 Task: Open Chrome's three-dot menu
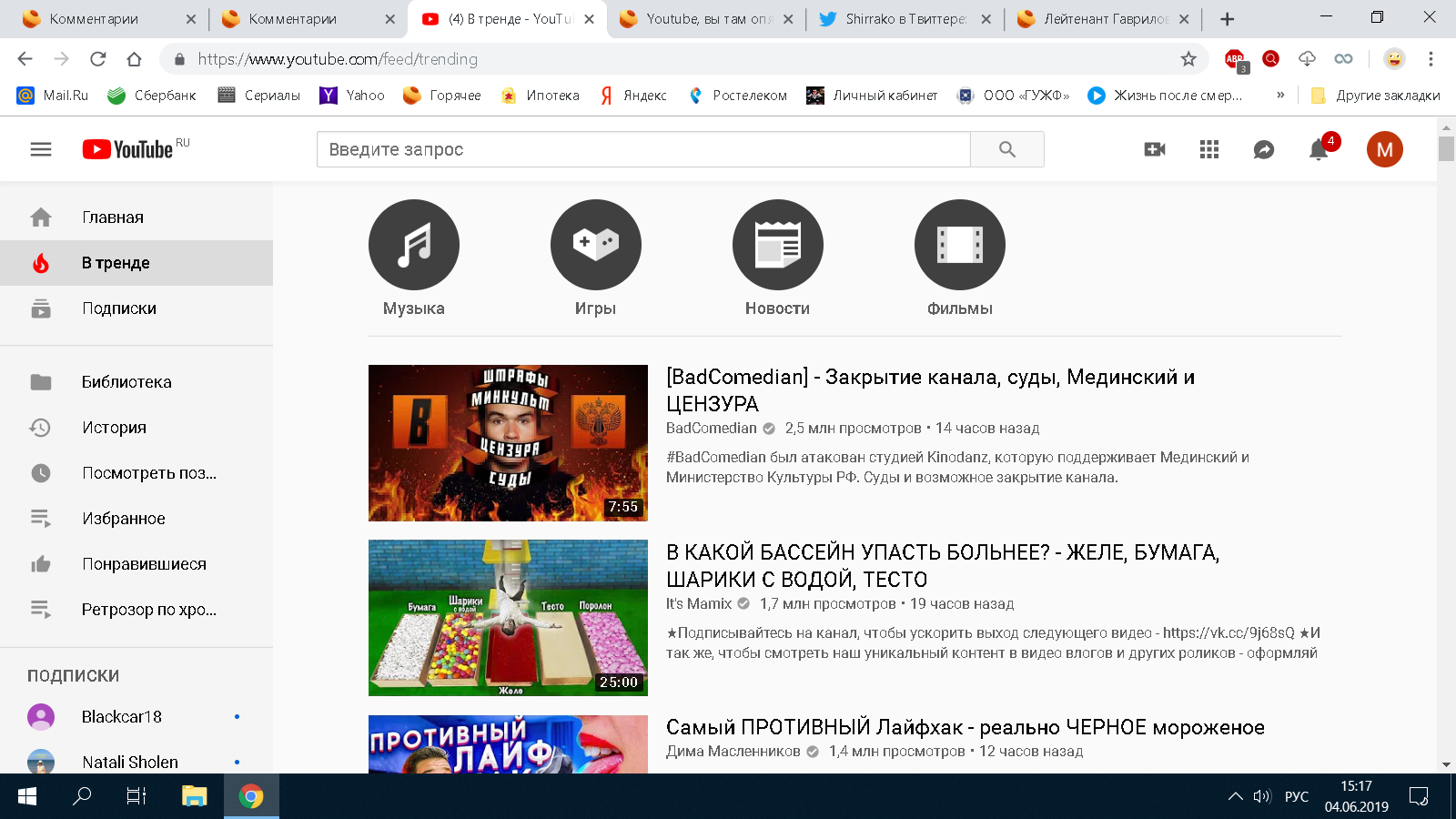click(1431, 59)
